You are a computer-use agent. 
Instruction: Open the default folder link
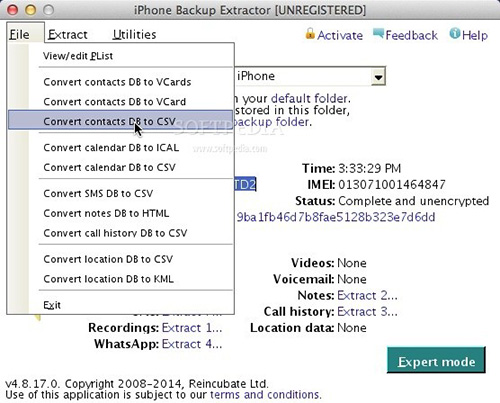point(309,98)
